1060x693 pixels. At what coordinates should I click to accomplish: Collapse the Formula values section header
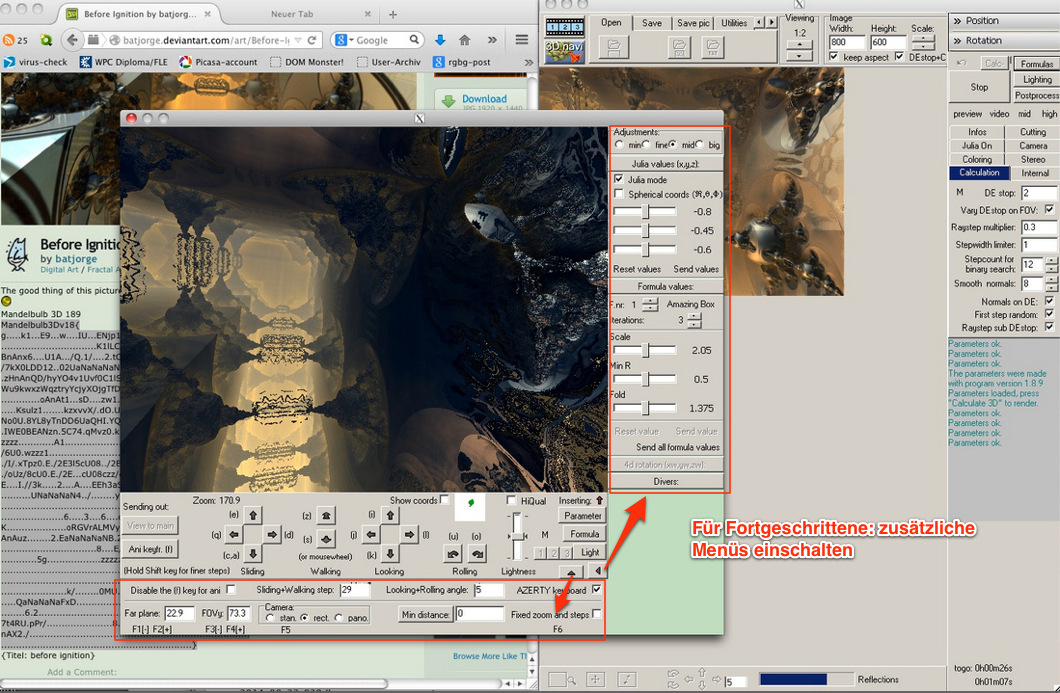(x=666, y=286)
